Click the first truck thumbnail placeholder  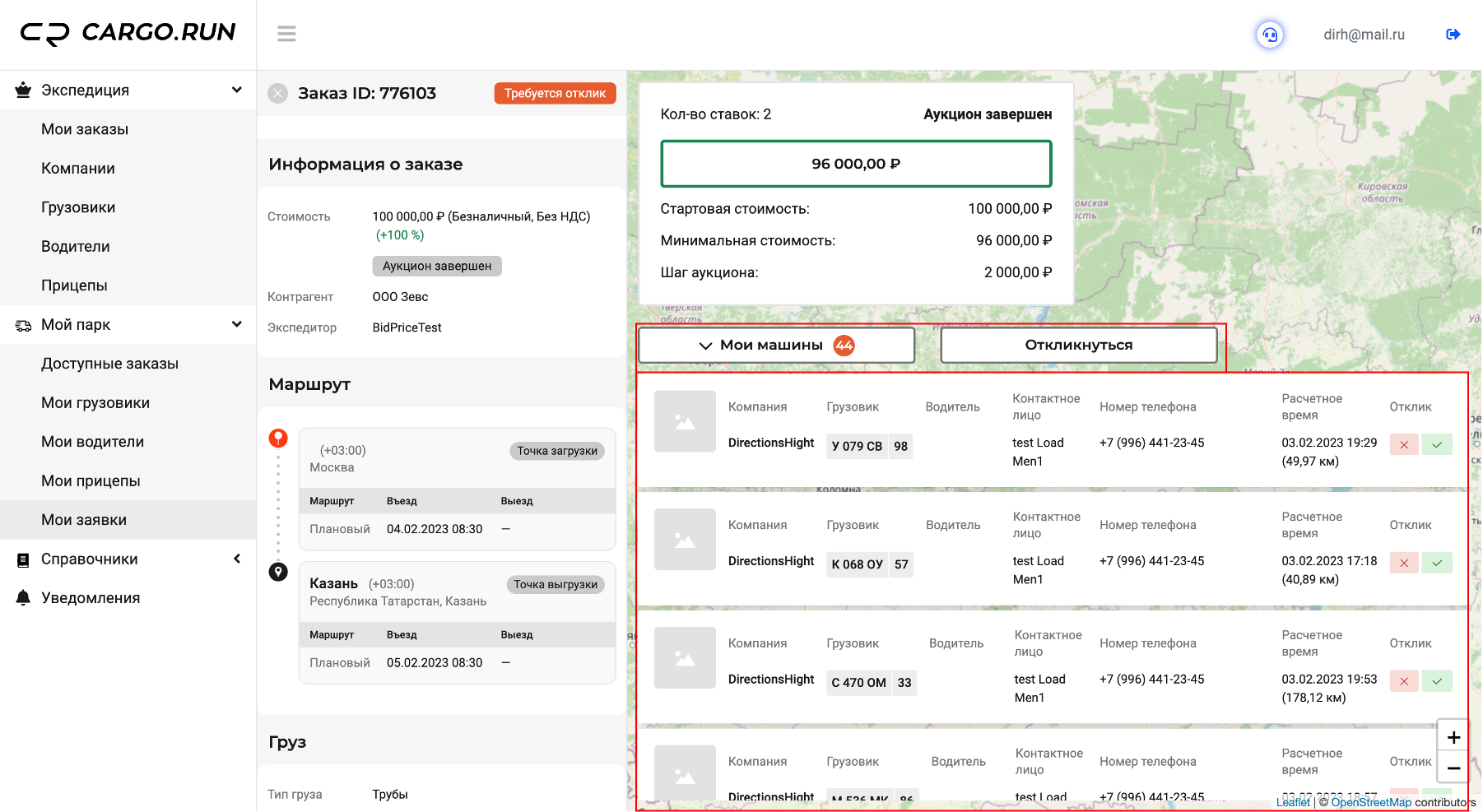click(685, 421)
